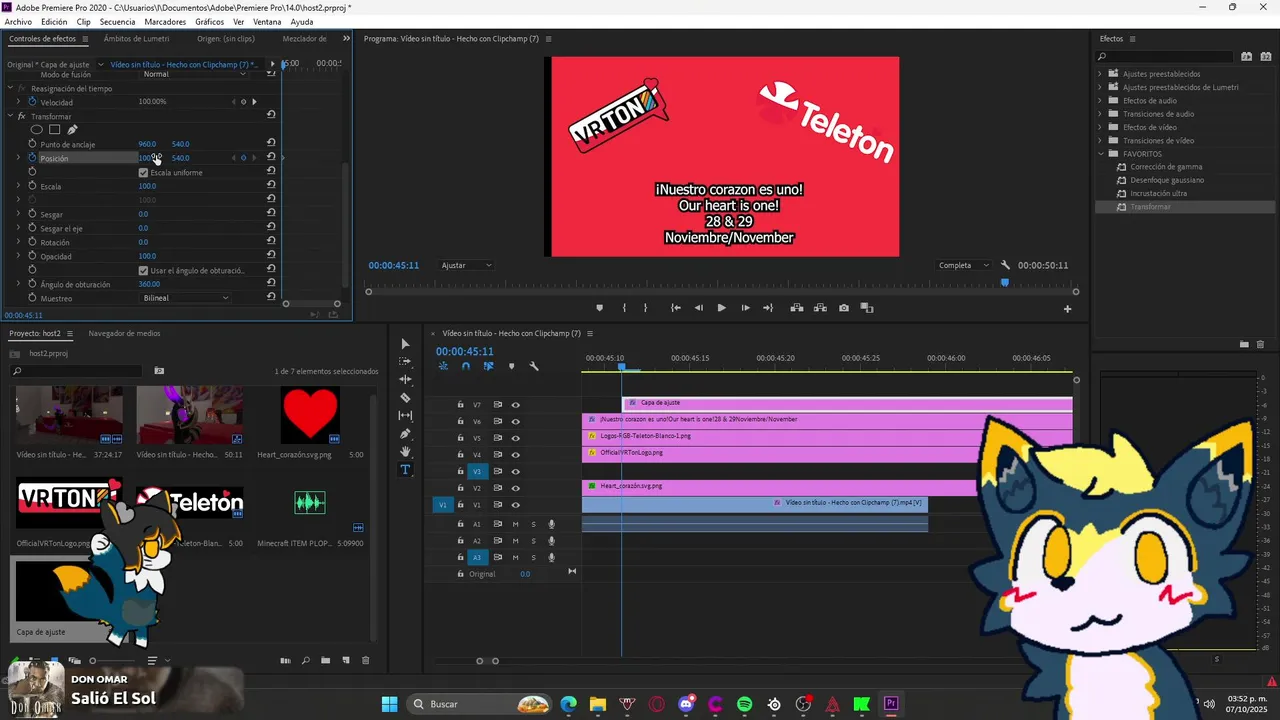The image size is (1280, 720).
Task: Open Spotify from taskbar
Action: (744, 704)
